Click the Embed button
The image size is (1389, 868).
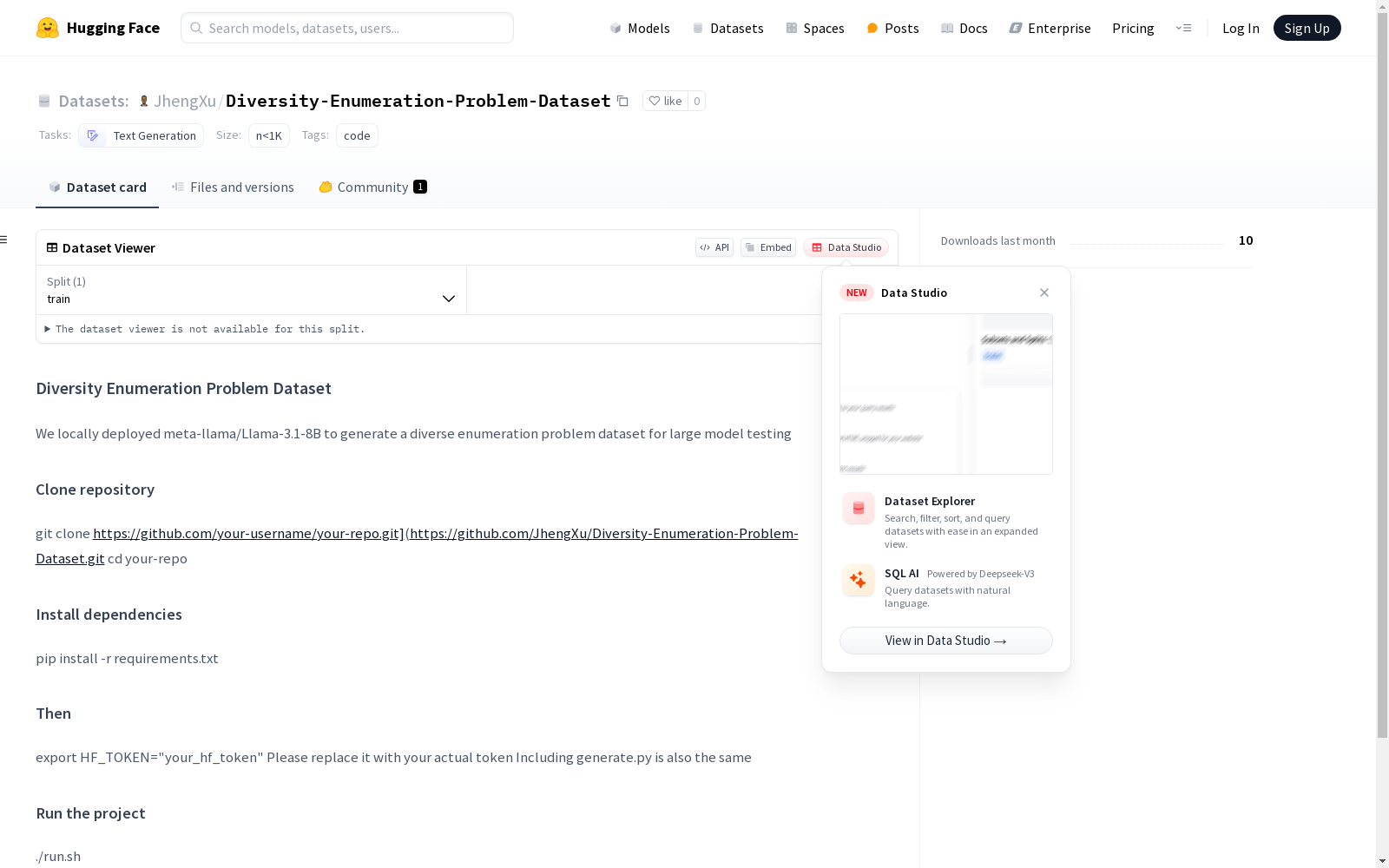tap(768, 247)
